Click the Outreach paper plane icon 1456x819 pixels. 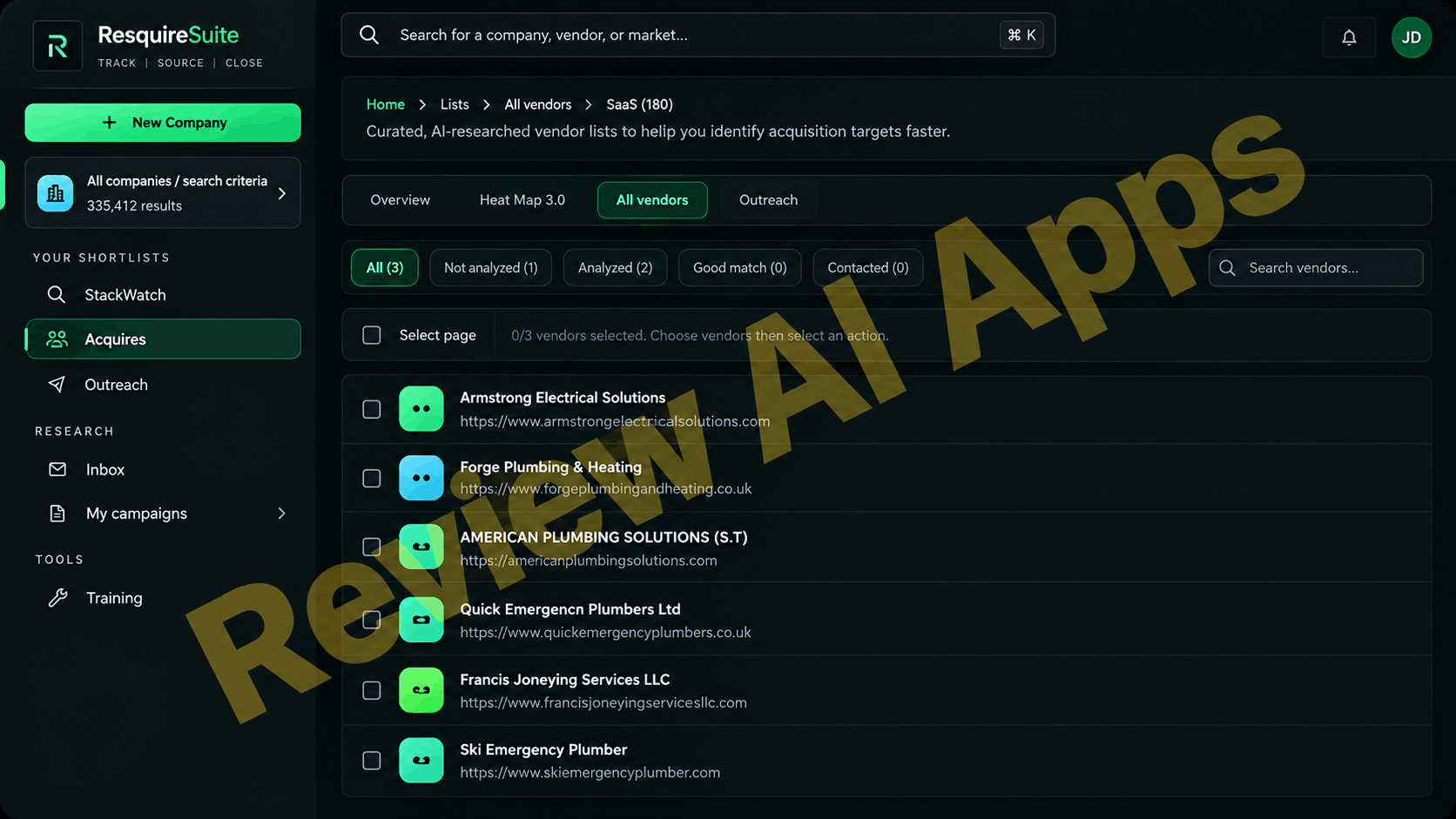click(57, 385)
